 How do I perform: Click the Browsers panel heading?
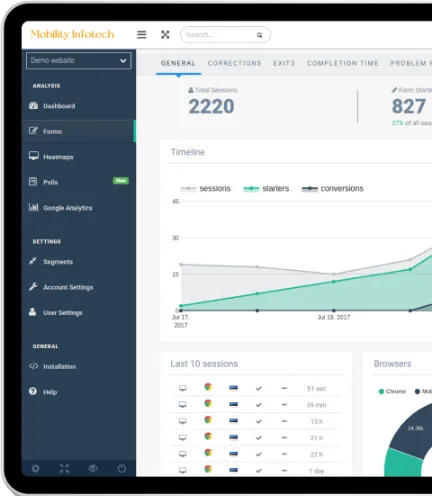tap(392, 364)
